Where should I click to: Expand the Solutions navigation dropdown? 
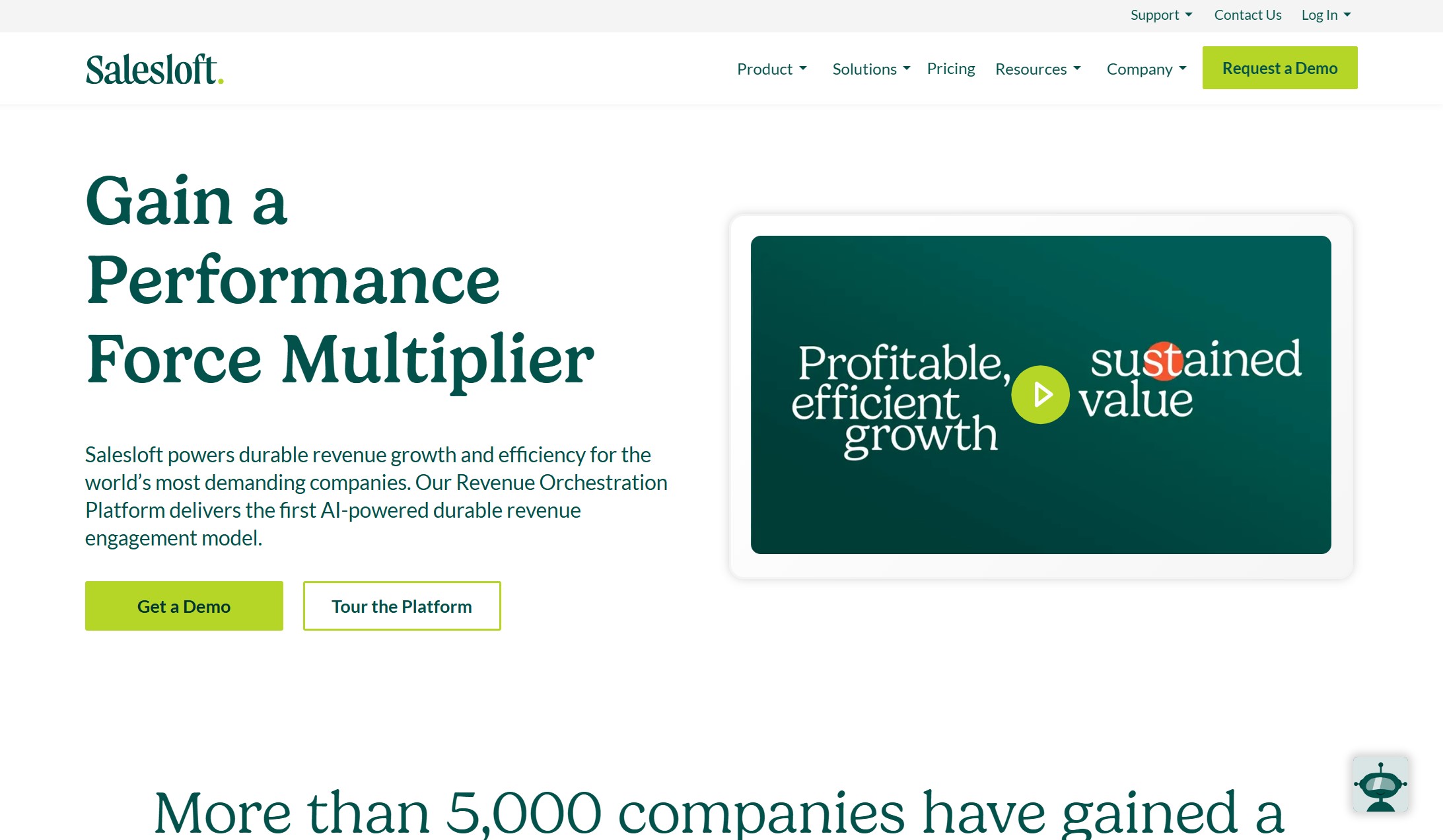click(871, 68)
